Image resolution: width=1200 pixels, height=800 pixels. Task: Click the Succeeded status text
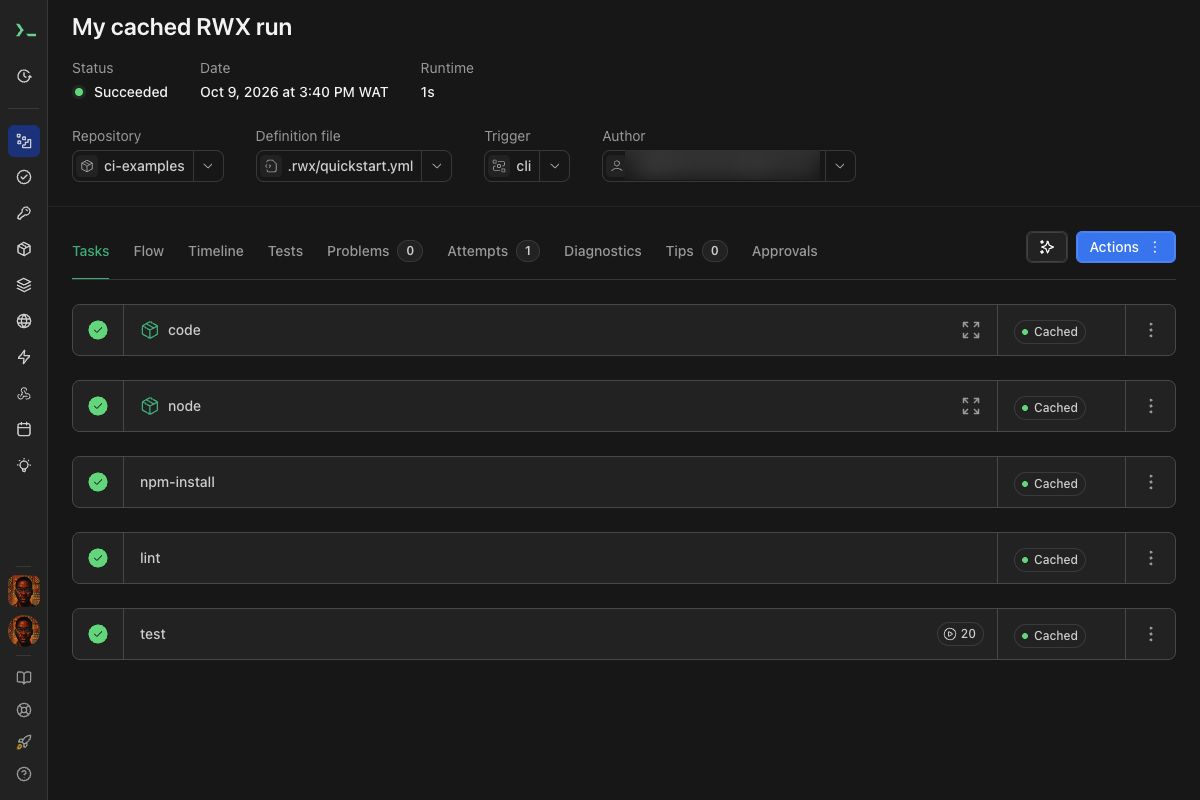click(x=131, y=92)
